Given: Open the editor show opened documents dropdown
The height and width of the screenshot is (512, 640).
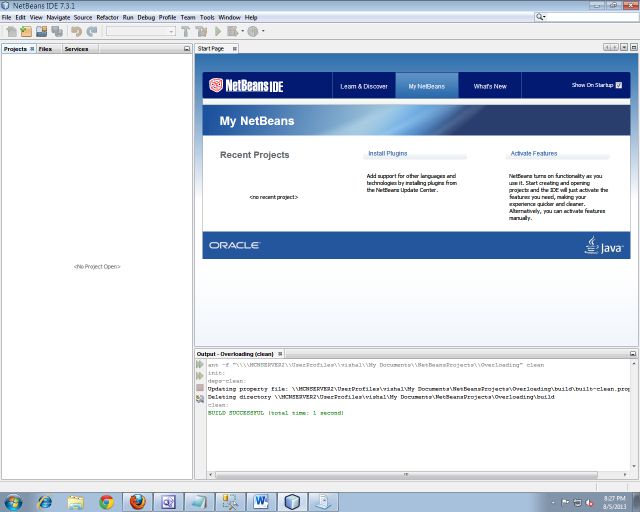Looking at the screenshot, I should (x=624, y=47).
